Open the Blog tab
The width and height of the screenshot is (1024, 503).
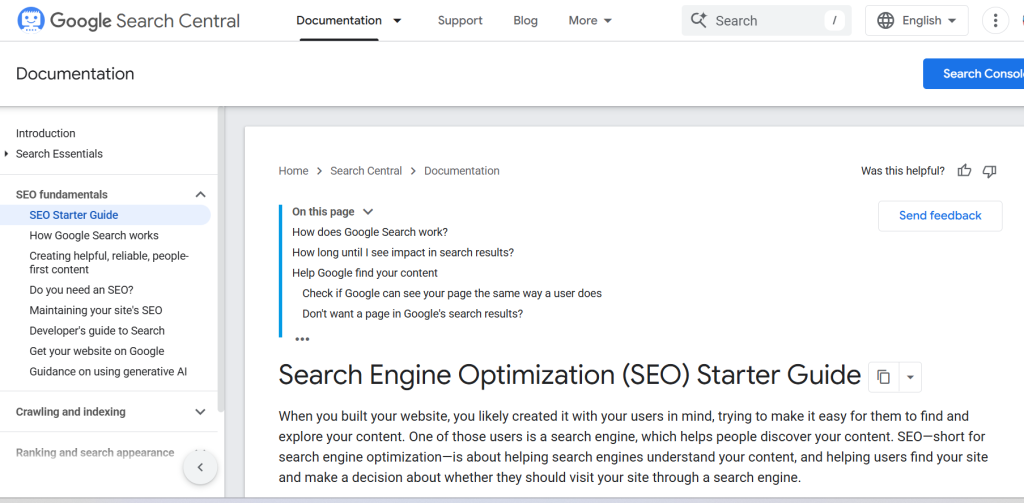525,20
